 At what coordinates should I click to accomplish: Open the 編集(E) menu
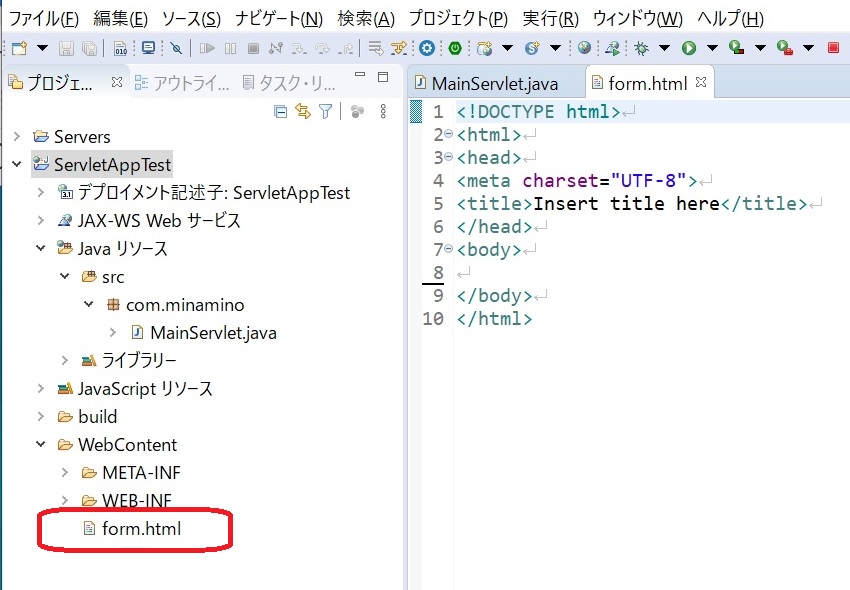tap(120, 19)
